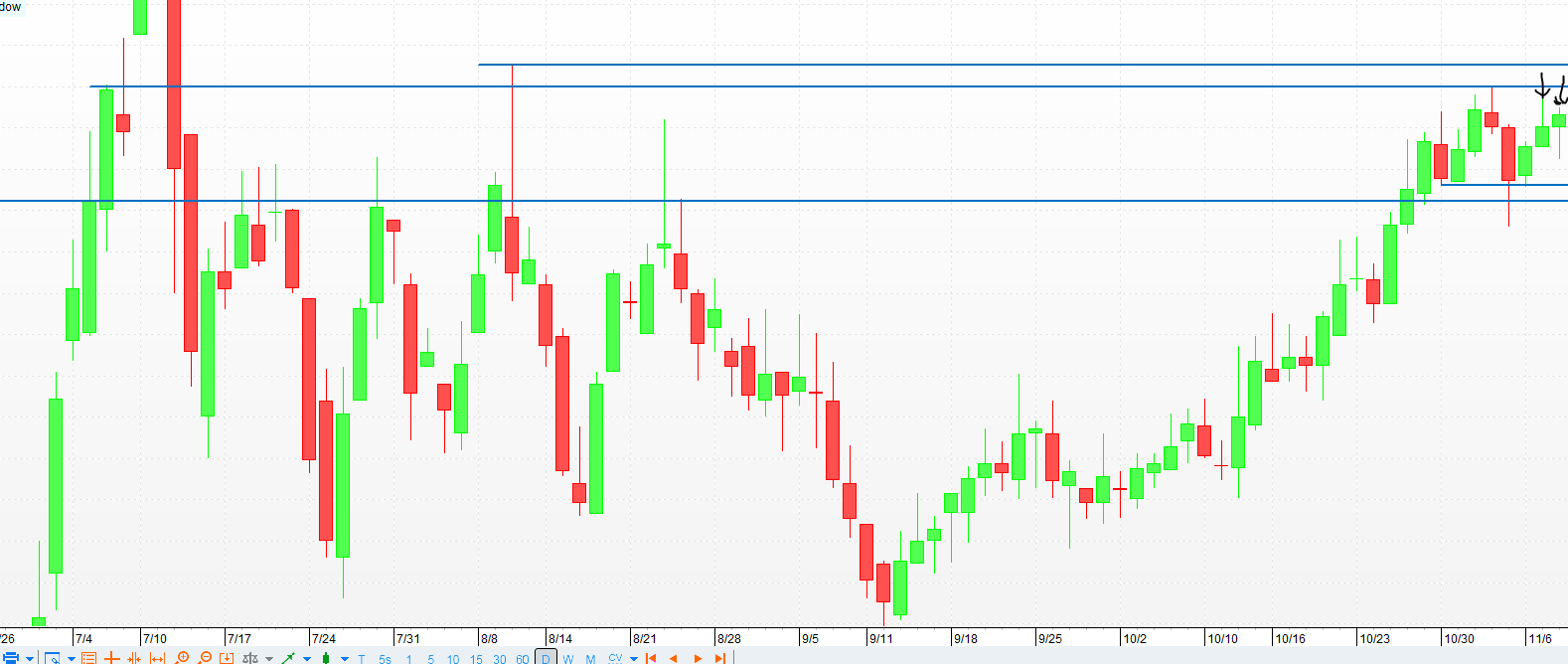Select the 5 minute interval
The image size is (1568, 664).
pyautogui.click(x=430, y=659)
